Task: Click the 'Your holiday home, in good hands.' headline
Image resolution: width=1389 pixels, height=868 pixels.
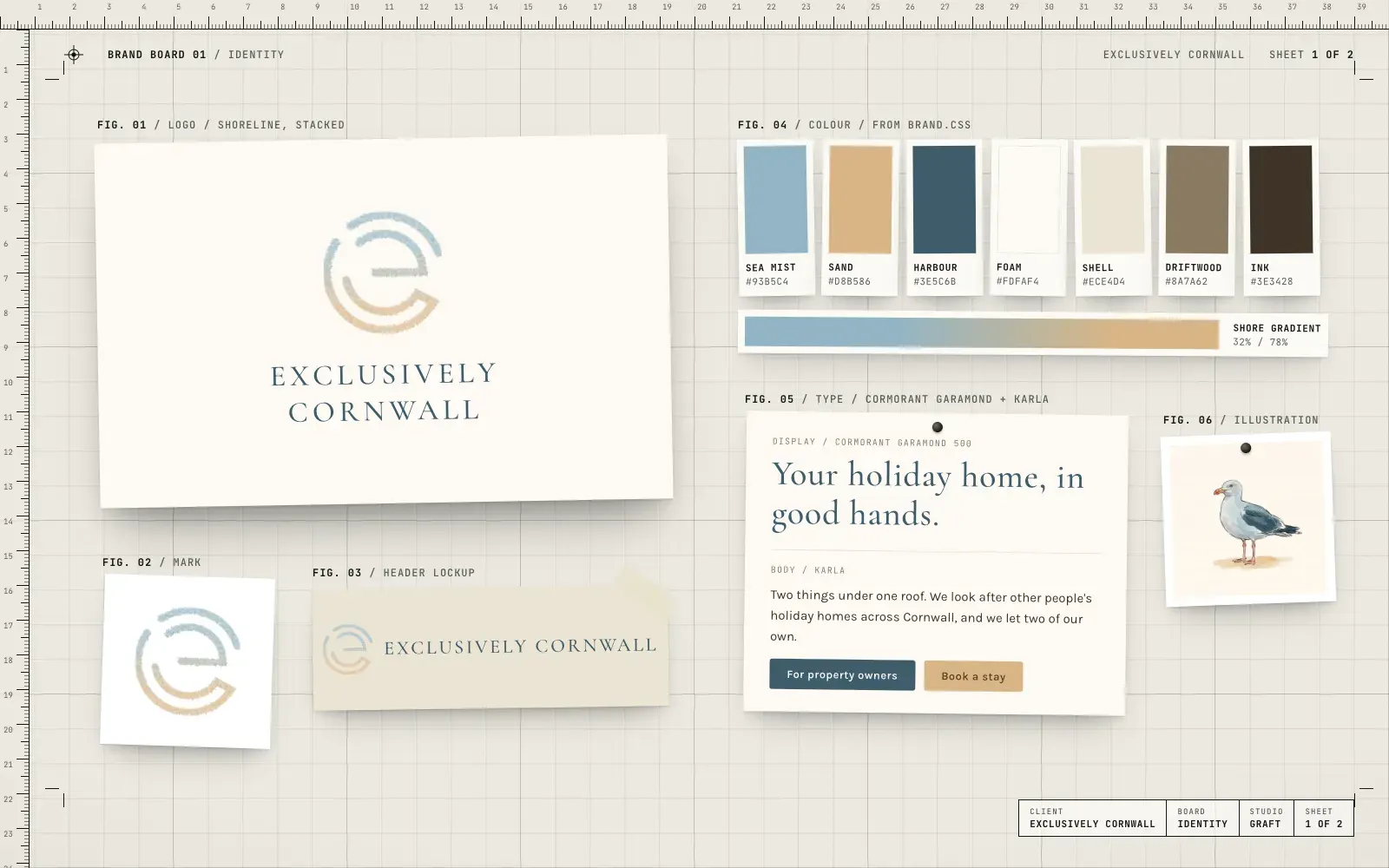Action: click(x=928, y=494)
